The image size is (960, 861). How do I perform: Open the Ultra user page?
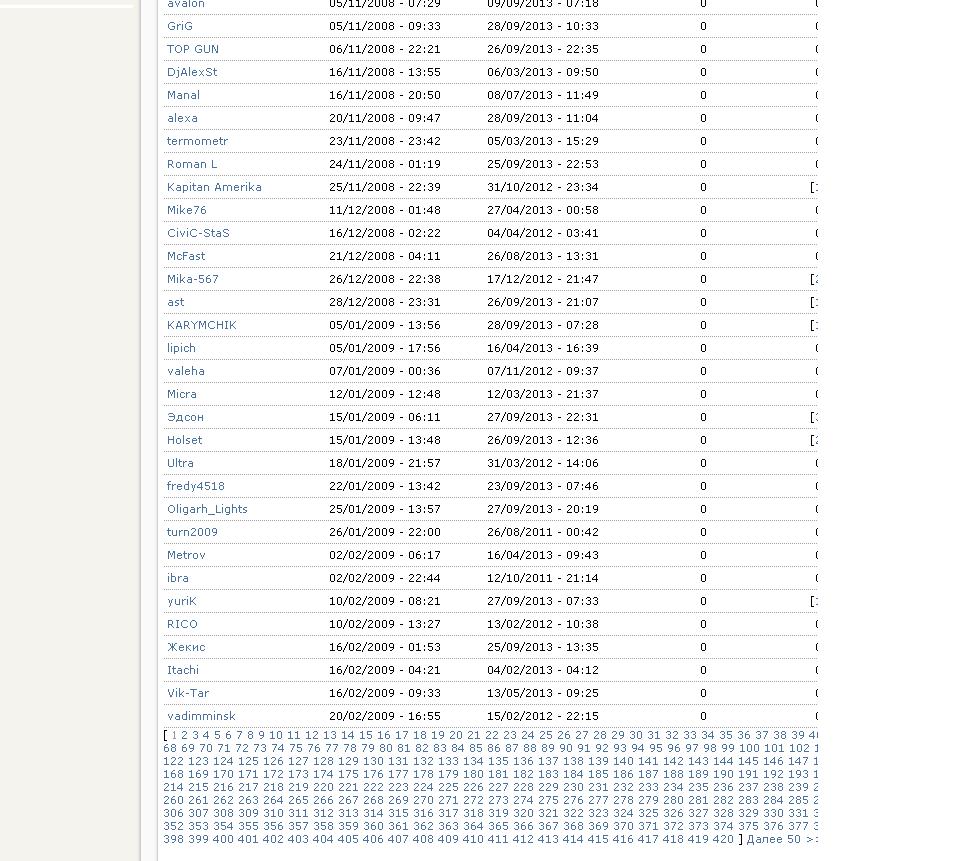[180, 463]
